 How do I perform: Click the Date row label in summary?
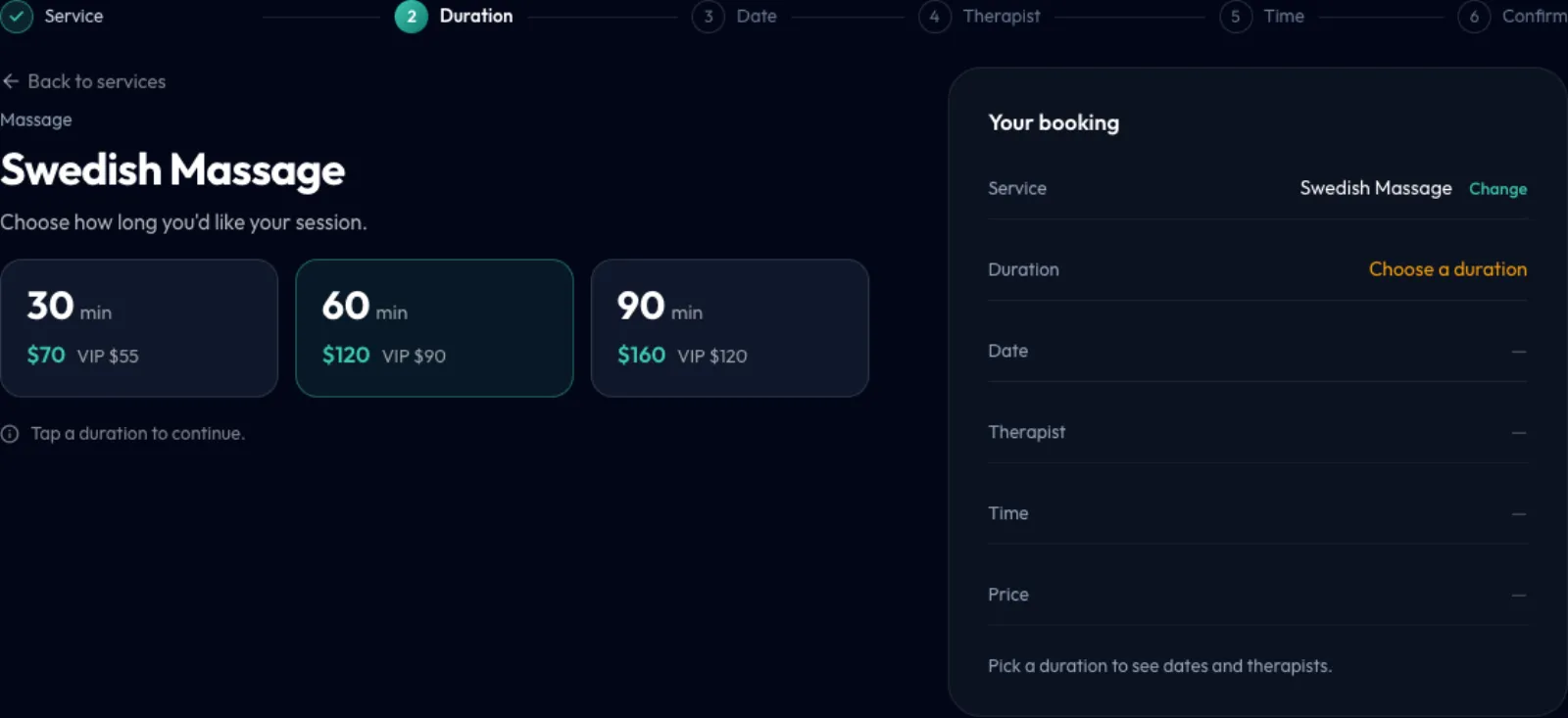(1007, 351)
